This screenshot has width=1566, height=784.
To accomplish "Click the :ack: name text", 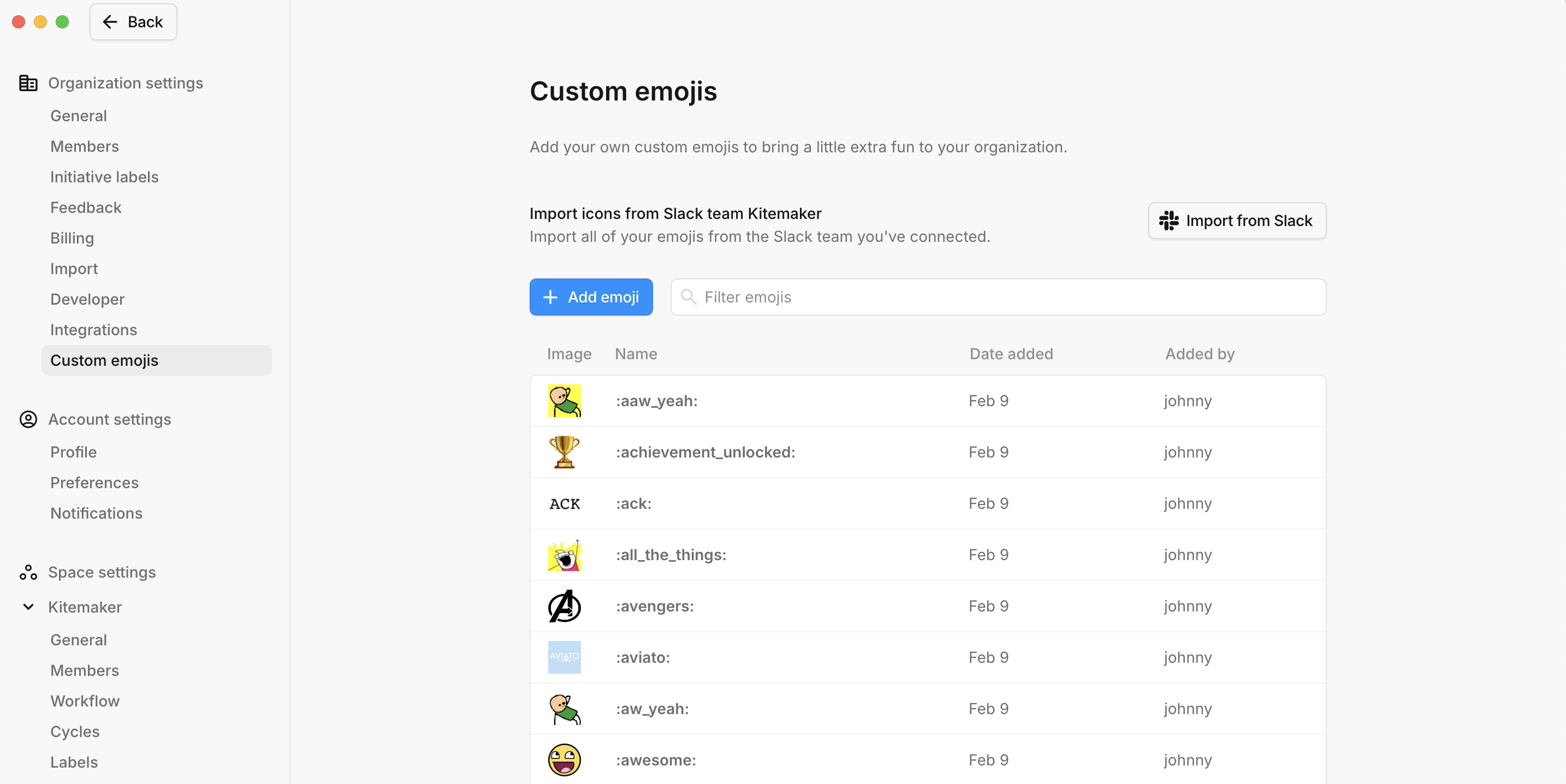I will click(x=633, y=504).
